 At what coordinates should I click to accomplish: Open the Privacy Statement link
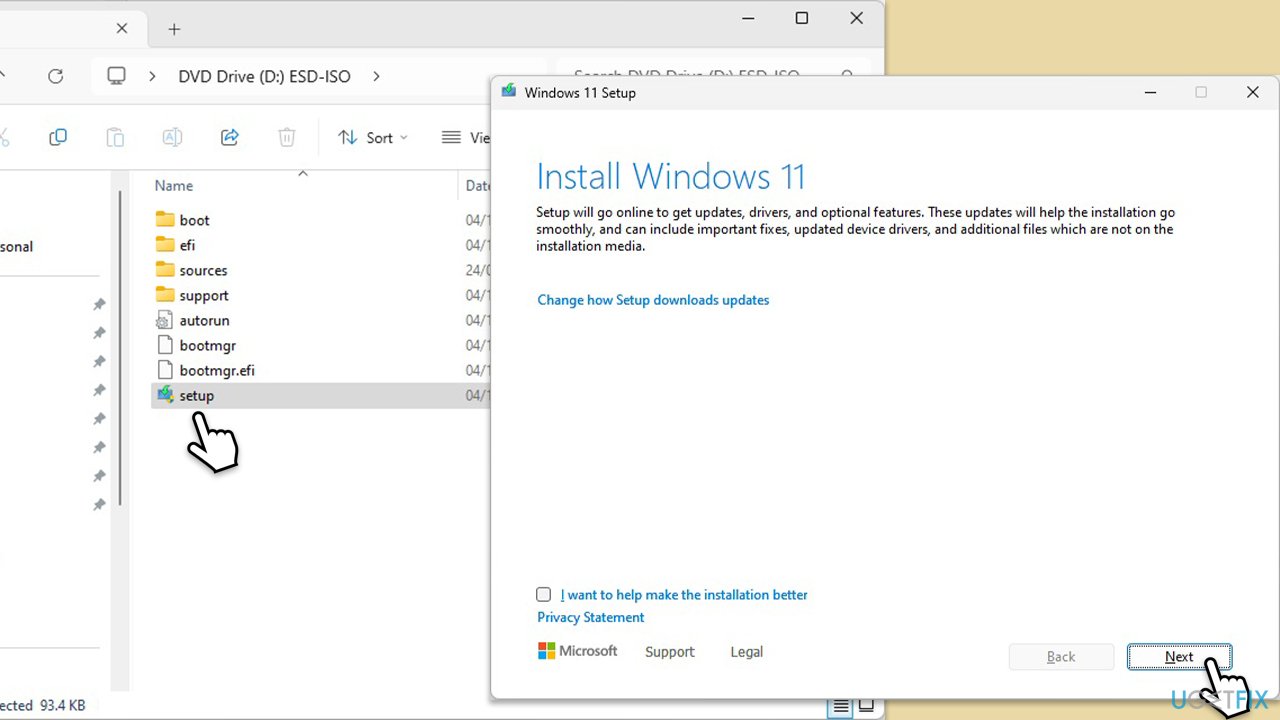click(x=591, y=617)
